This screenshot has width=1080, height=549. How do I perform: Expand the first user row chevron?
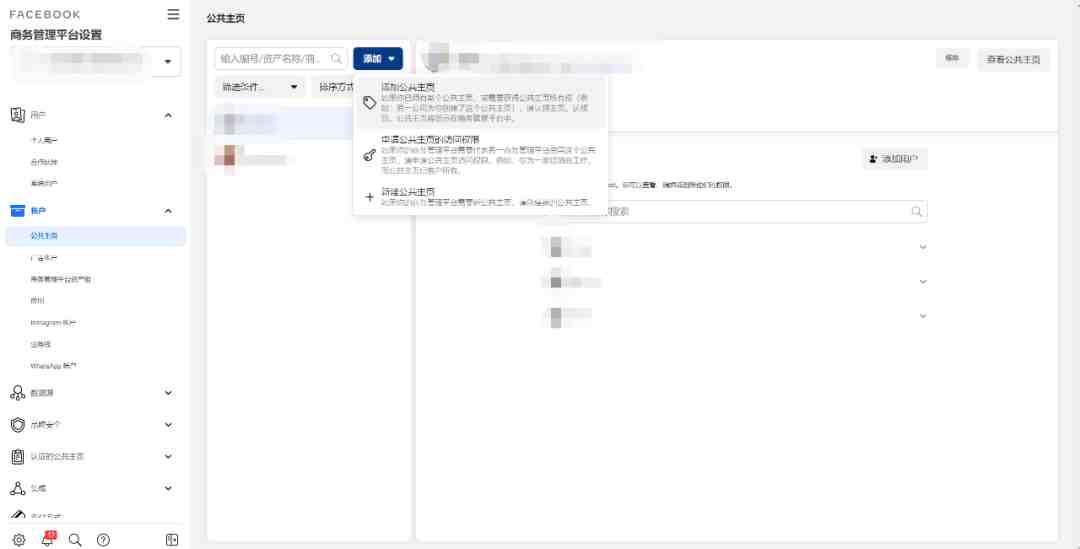(x=923, y=247)
